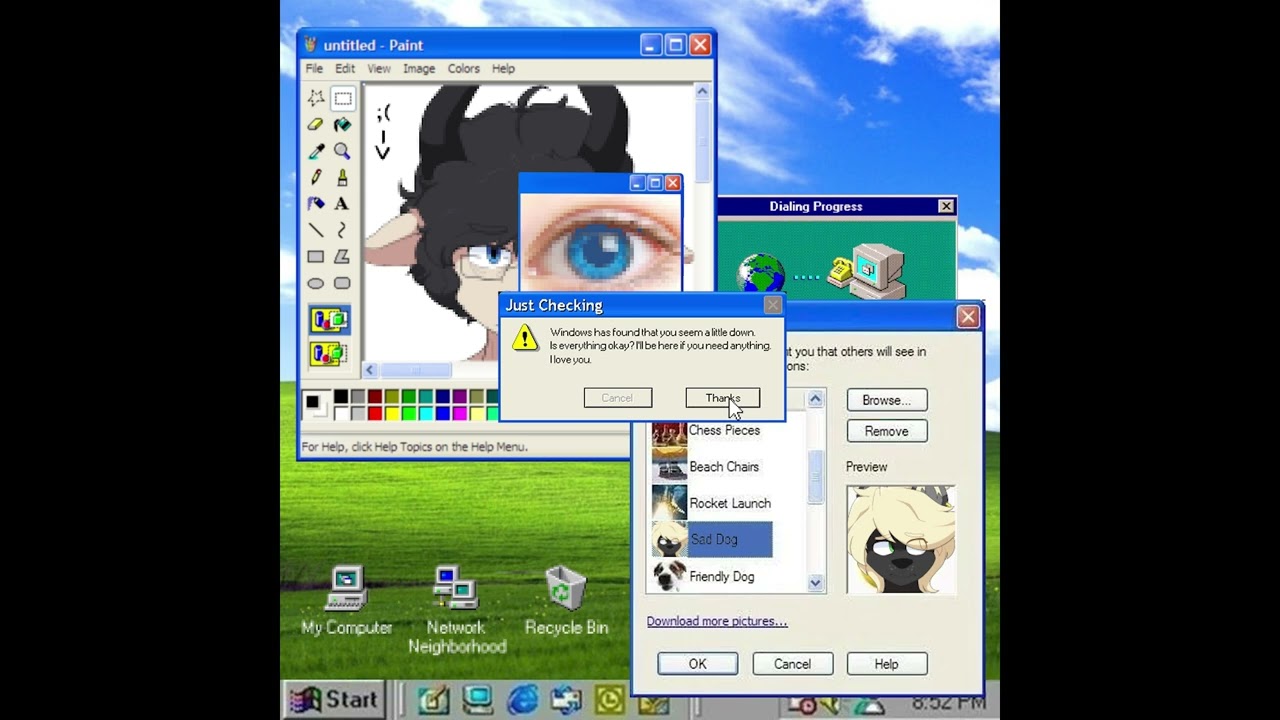This screenshot has width=1280, height=720.
Task: Open the File menu in Paint
Action: 314,69
